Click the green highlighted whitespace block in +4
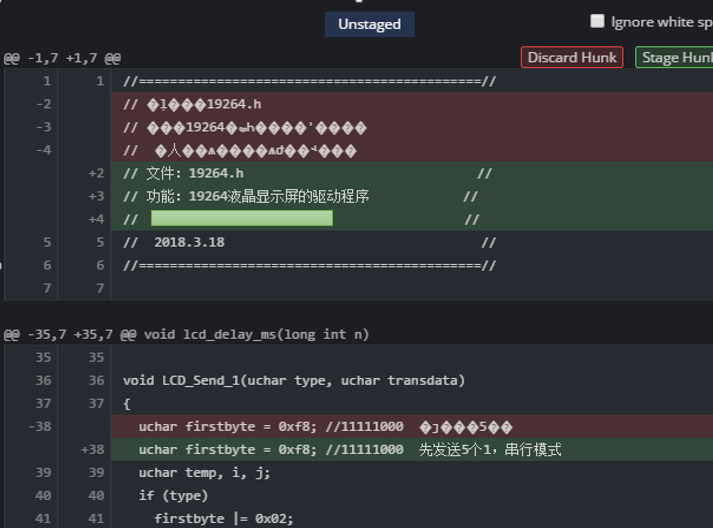713x528 pixels. (x=241, y=218)
